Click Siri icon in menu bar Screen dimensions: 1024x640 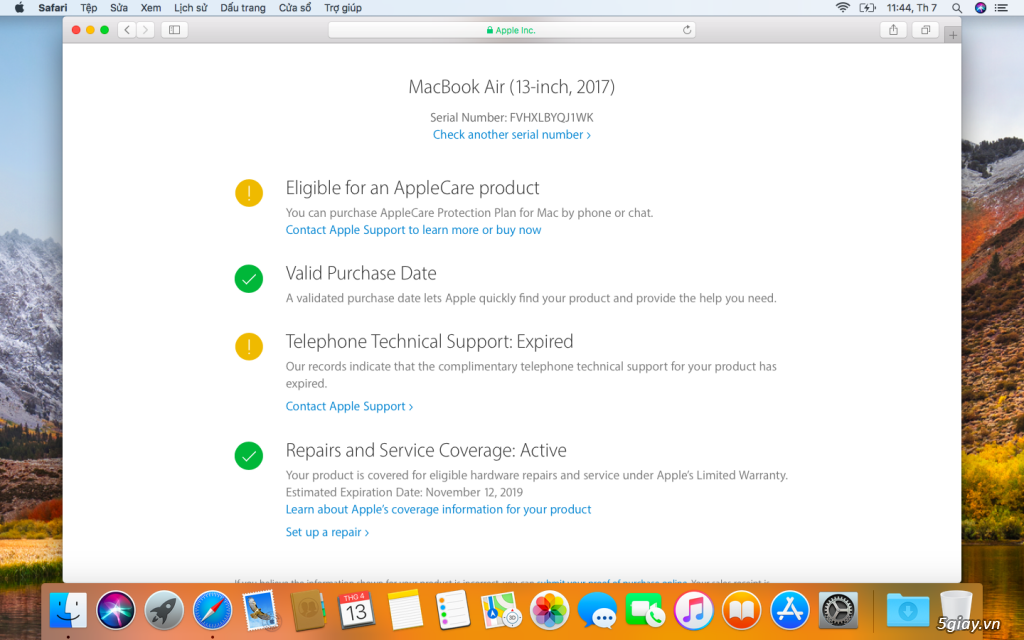980,8
